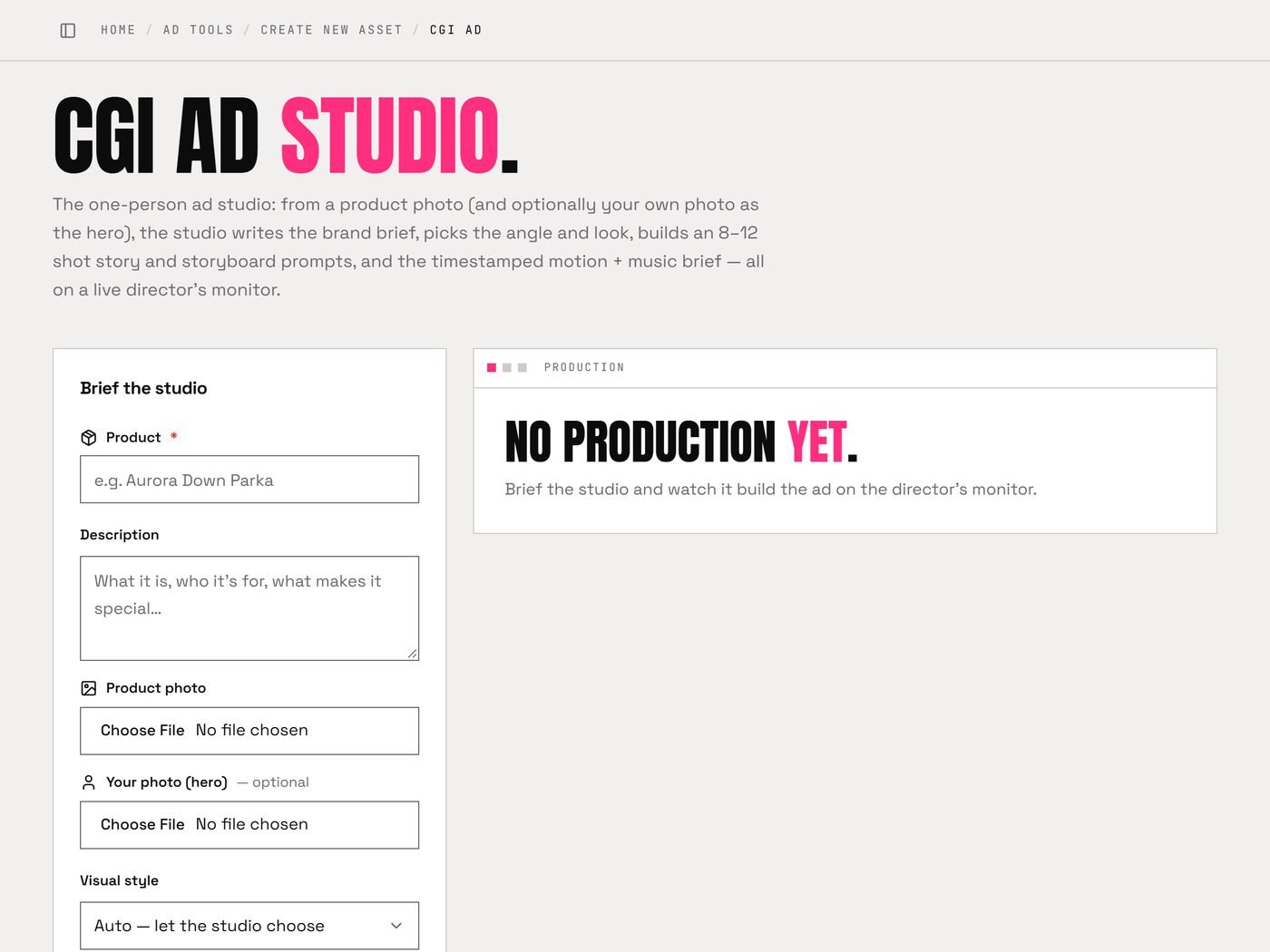Image resolution: width=1270 pixels, height=952 pixels.
Task: Click the PRODUCTION panel header label
Action: 584,367
